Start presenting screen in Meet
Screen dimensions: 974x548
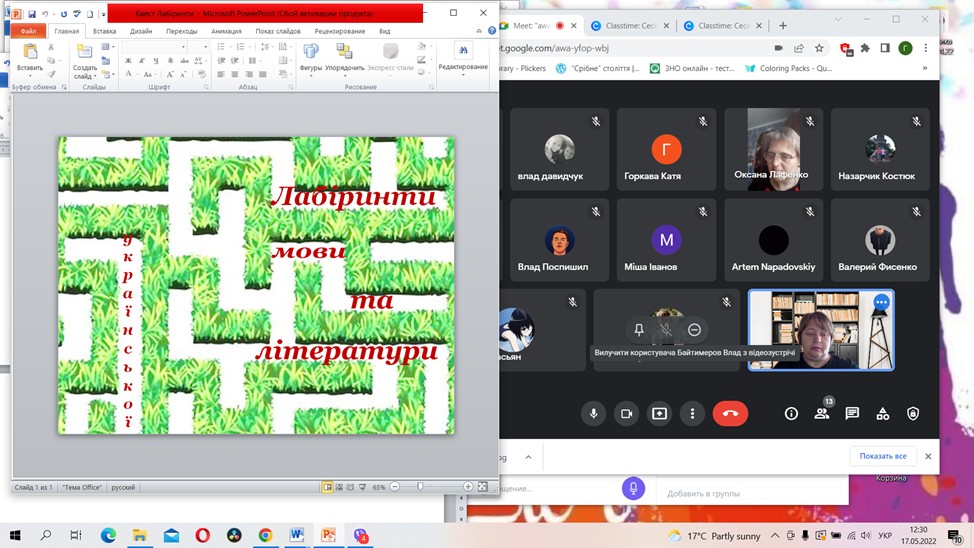click(659, 413)
